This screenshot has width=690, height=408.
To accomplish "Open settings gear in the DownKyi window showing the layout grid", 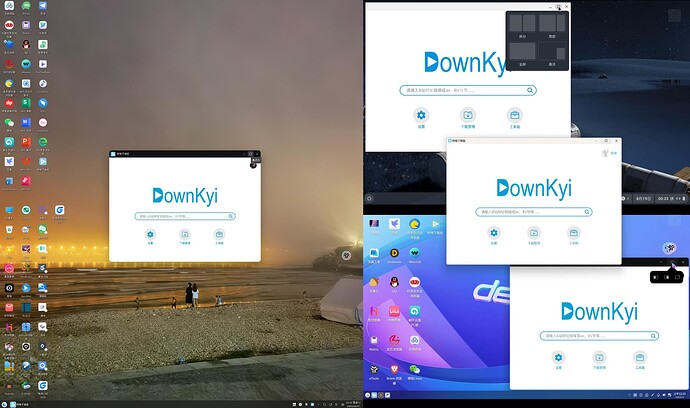I will [421, 115].
